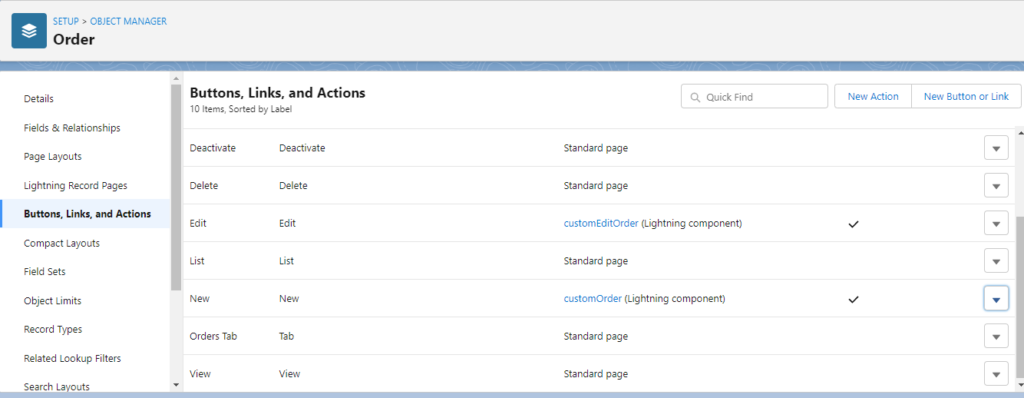Image resolution: width=1024 pixels, height=398 pixels.
Task: Open the New row dropdown menu
Action: pyautogui.click(x=996, y=299)
